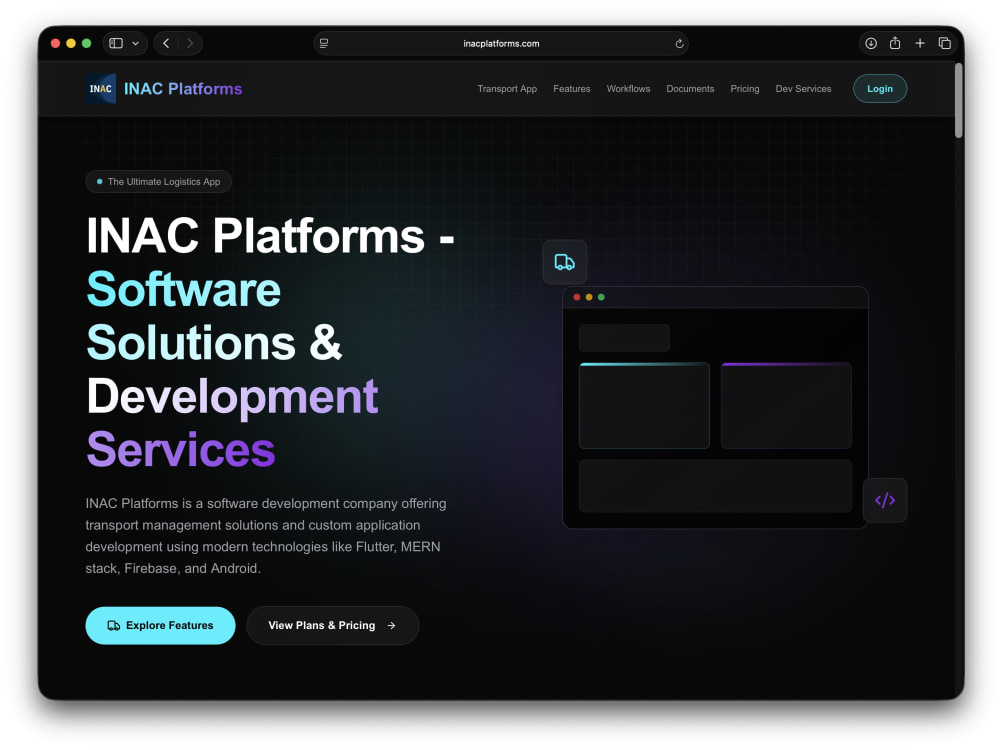Click the floating truck icon tile
1000x750 pixels.
pyautogui.click(x=564, y=262)
